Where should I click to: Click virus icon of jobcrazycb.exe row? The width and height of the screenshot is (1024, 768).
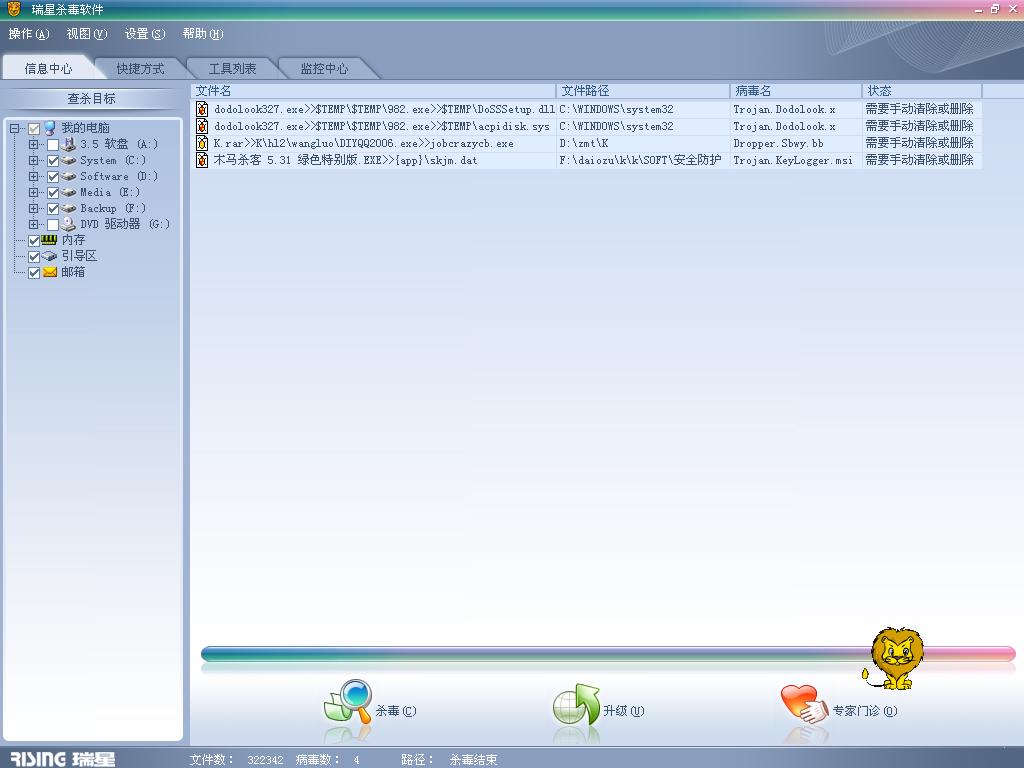(202, 143)
